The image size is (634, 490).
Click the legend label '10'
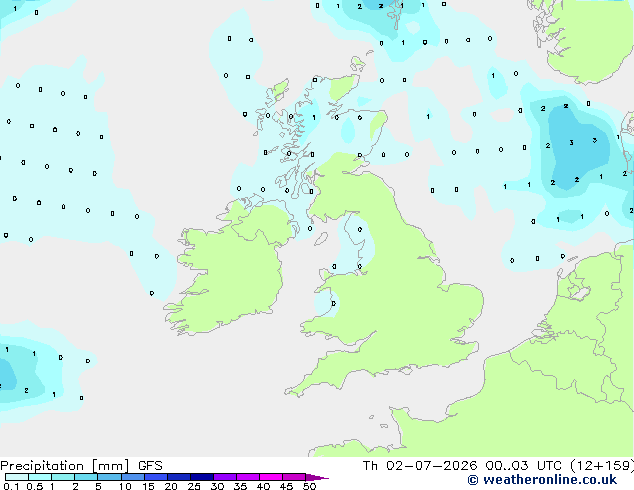[125, 486]
